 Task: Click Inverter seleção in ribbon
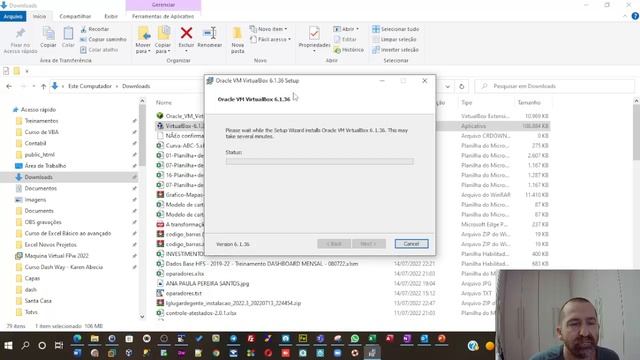coord(396,49)
